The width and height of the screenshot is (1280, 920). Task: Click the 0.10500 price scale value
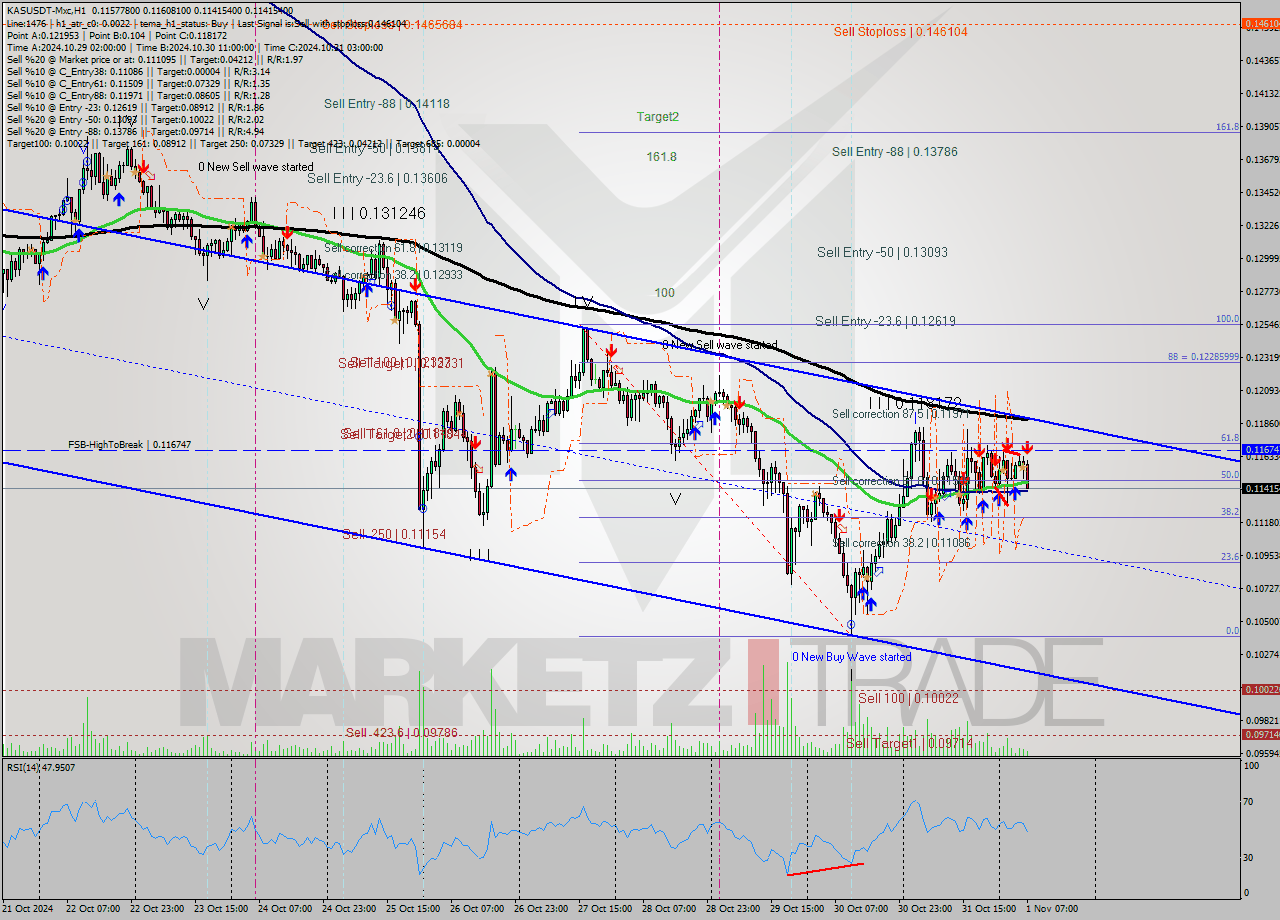pos(1260,621)
